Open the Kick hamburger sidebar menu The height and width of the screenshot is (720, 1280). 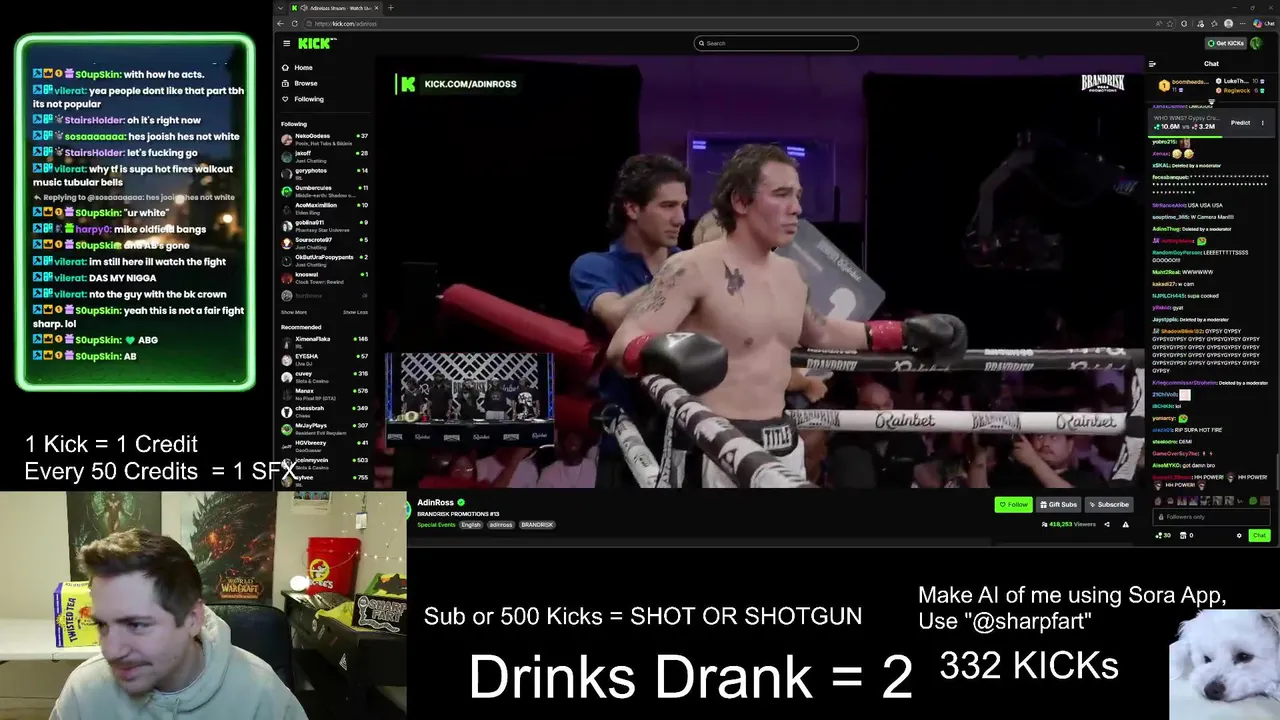tap(286, 43)
